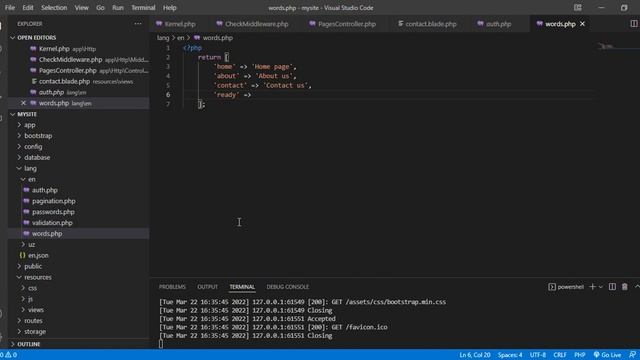Open the View menu

pyautogui.click(x=81, y=8)
